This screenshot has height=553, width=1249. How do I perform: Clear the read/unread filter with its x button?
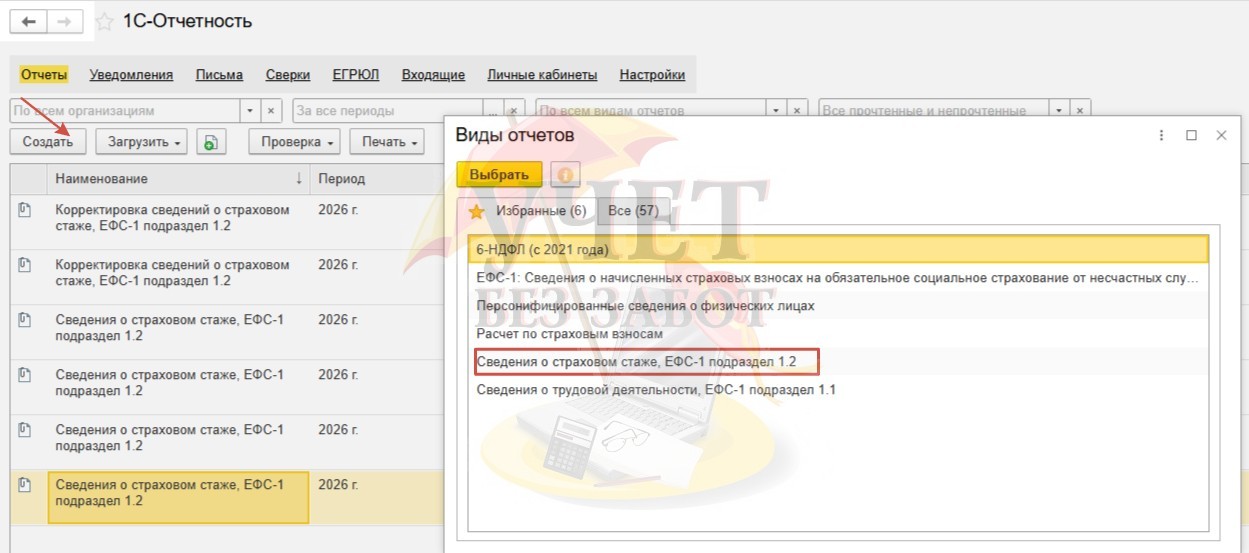point(1081,111)
